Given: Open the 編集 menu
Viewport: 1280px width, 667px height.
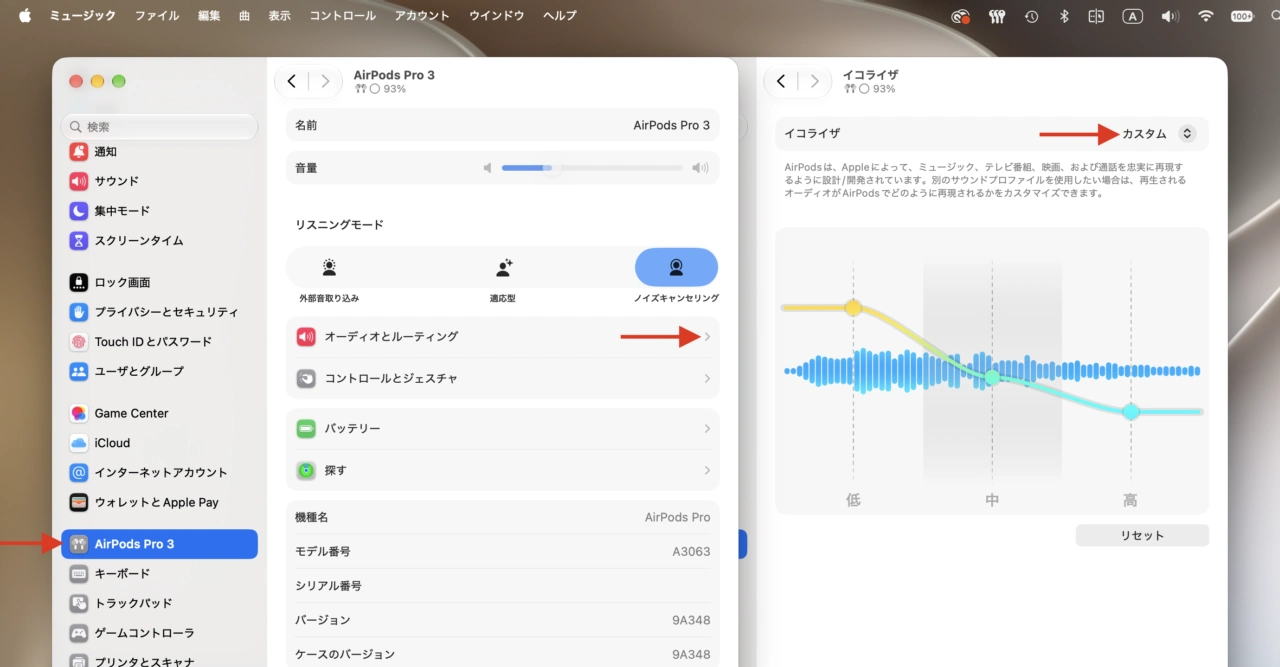Looking at the screenshot, I should pyautogui.click(x=209, y=16).
